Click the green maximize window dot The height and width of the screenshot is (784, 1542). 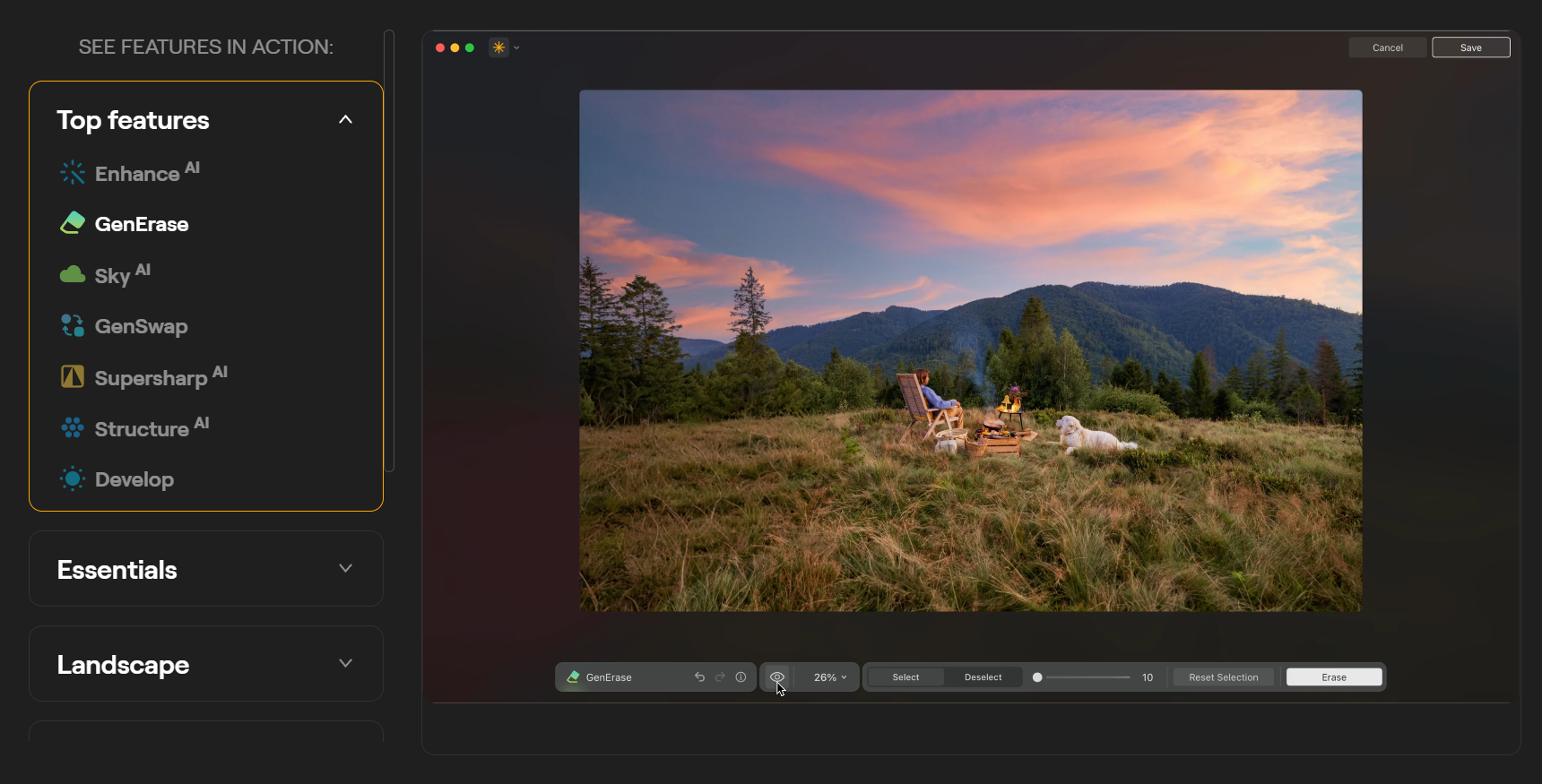(469, 47)
